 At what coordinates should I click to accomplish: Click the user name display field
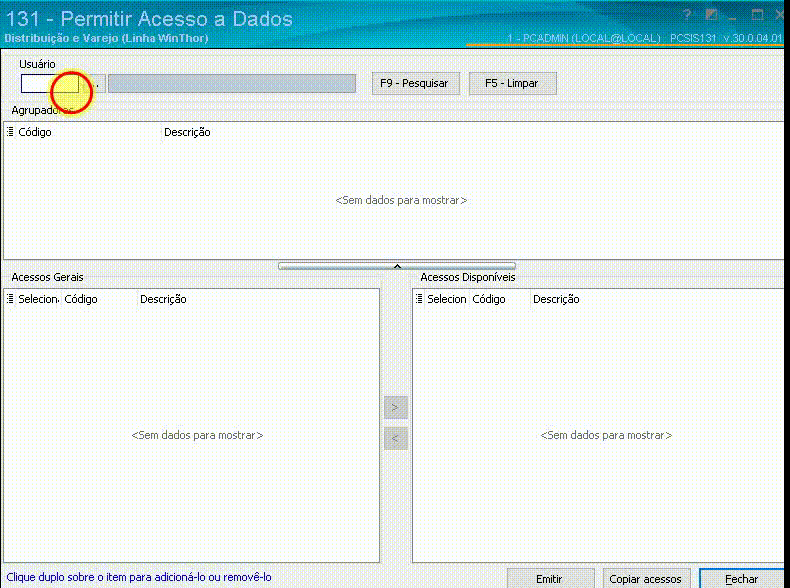click(x=232, y=84)
